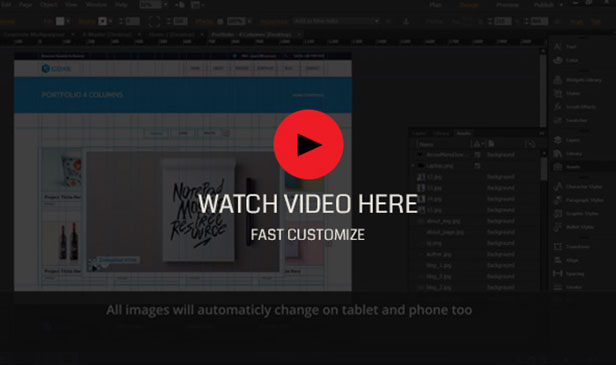Switch to Preview mode
616x365 pixels.
pyautogui.click(x=507, y=5)
